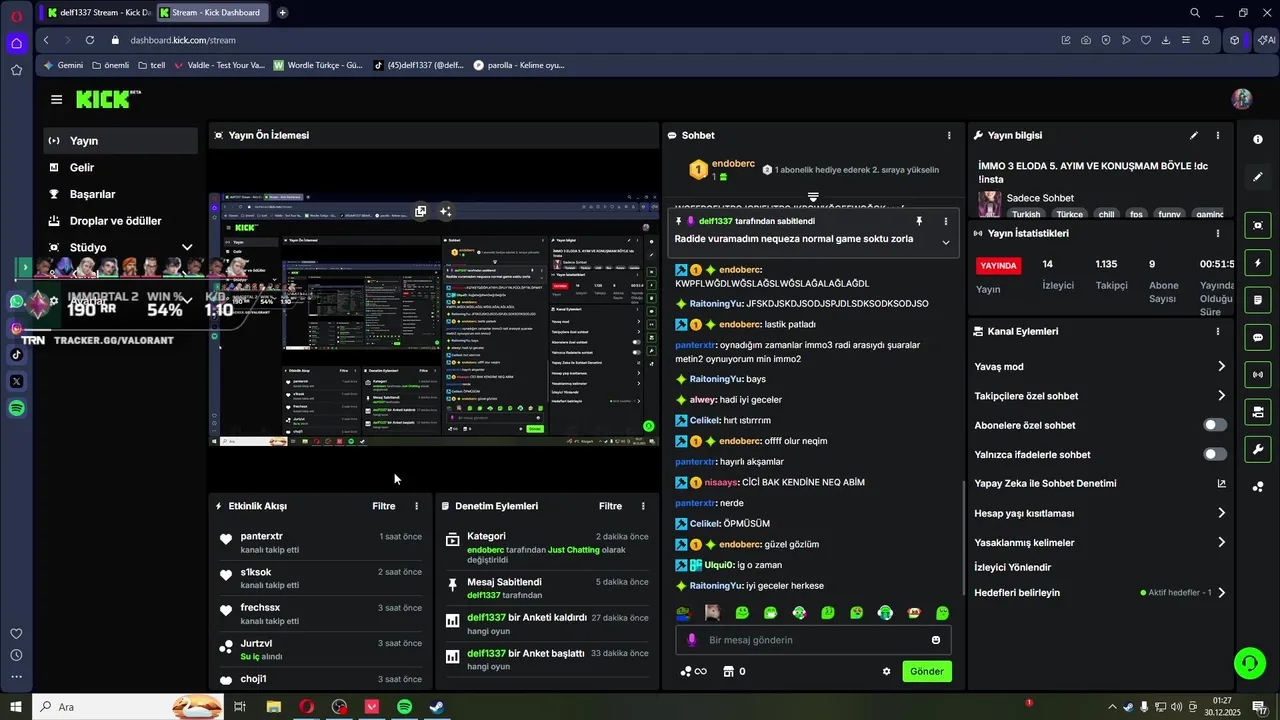Open WhatsApp in Opera sidebar
The image size is (1280, 720).
[16, 301]
